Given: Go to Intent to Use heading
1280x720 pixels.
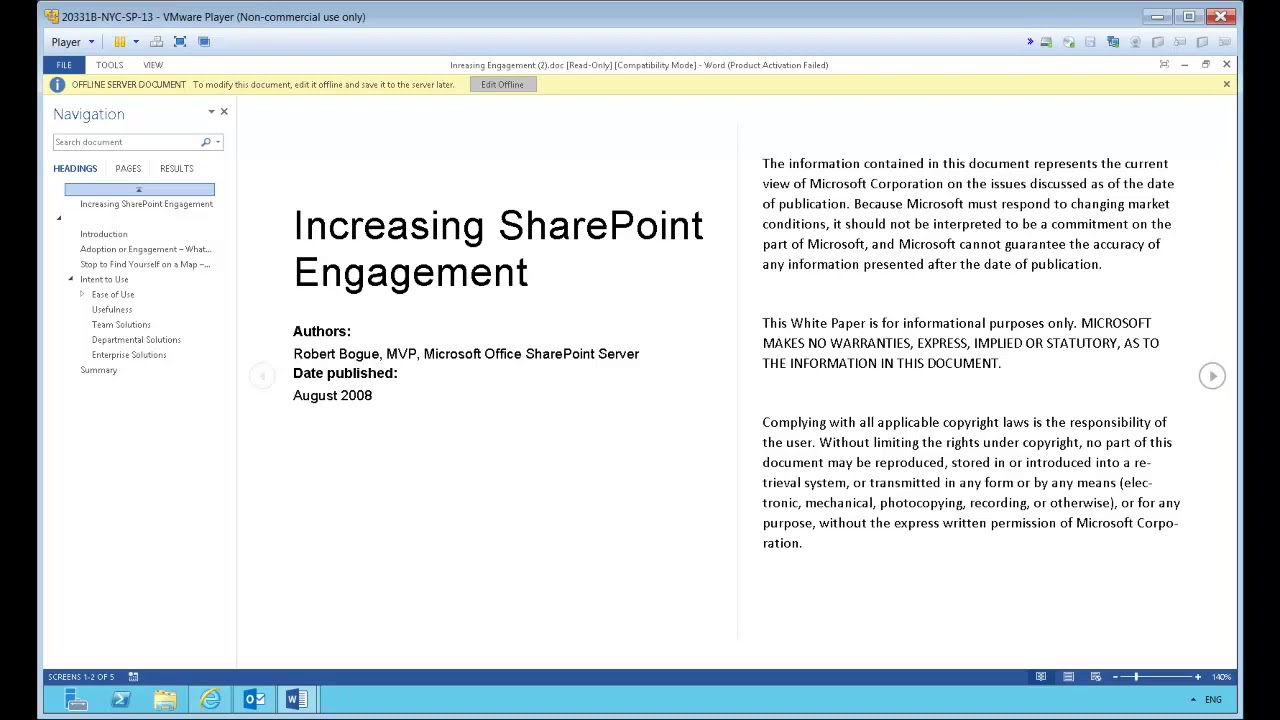Looking at the screenshot, I should [x=104, y=279].
